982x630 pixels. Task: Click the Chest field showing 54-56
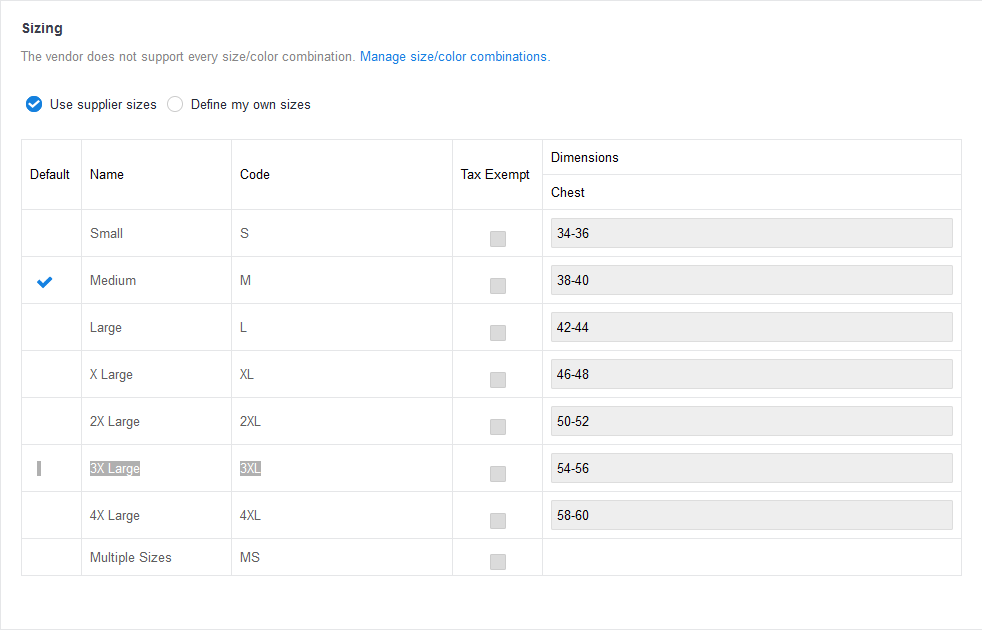pyautogui.click(x=751, y=467)
